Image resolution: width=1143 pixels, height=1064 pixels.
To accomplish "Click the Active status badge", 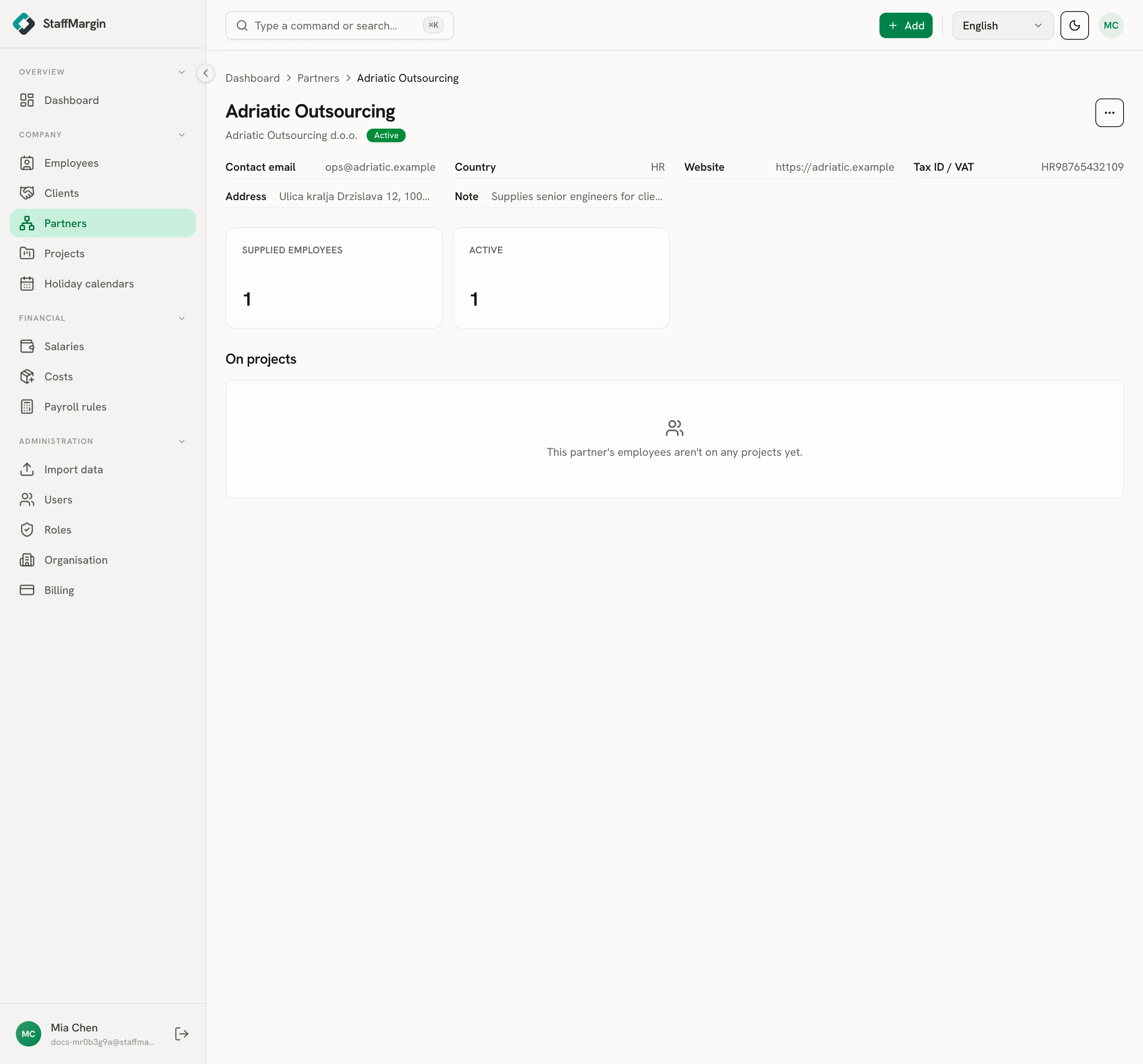I will point(387,135).
